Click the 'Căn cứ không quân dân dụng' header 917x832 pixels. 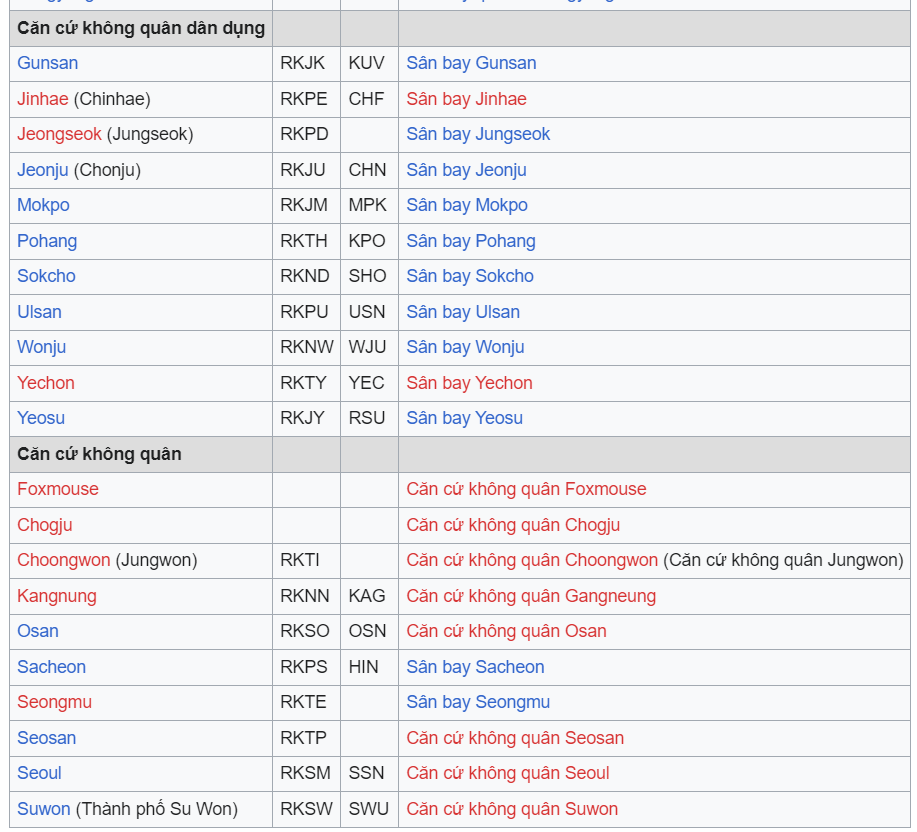[141, 28]
